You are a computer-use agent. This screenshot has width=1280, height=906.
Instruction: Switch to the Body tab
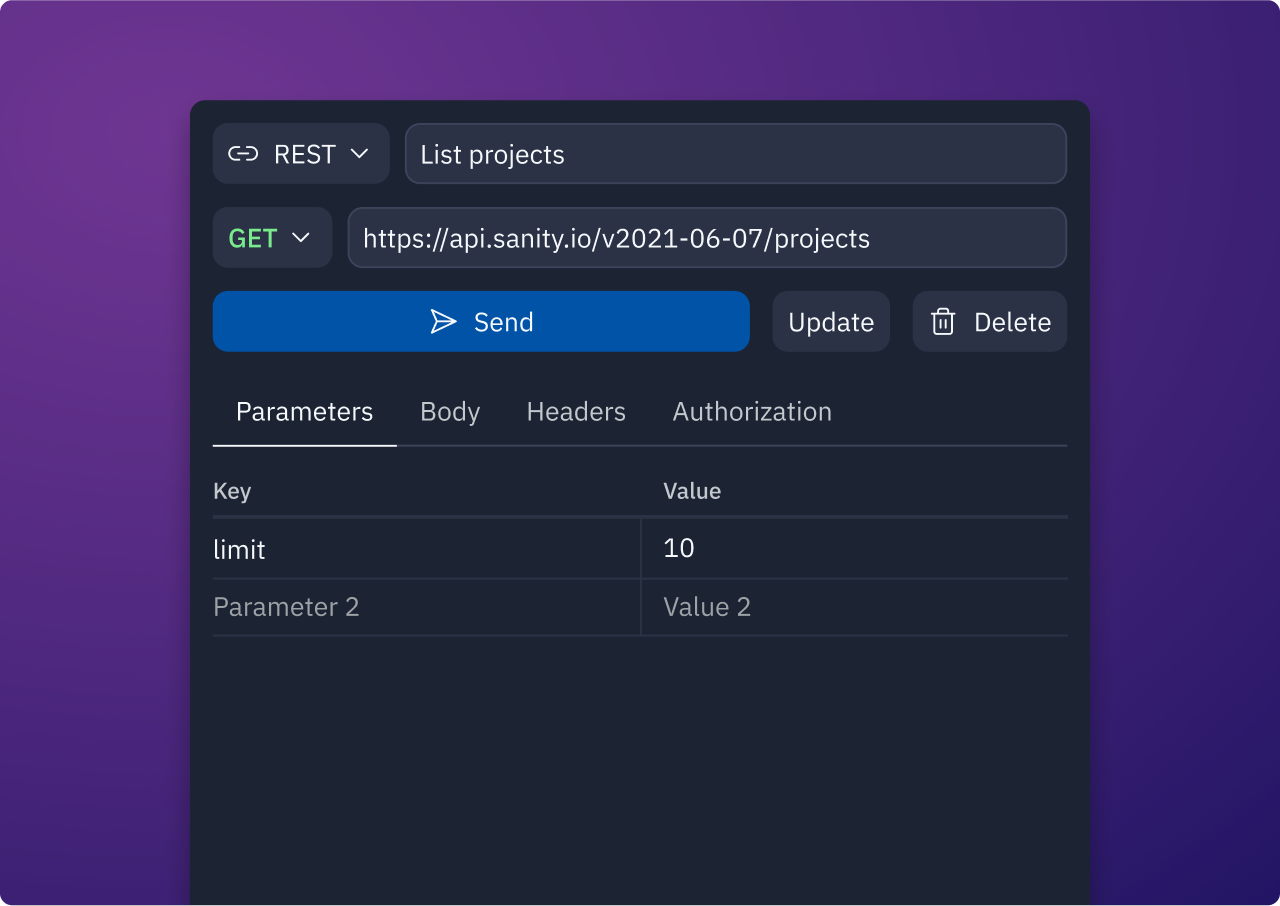point(450,412)
